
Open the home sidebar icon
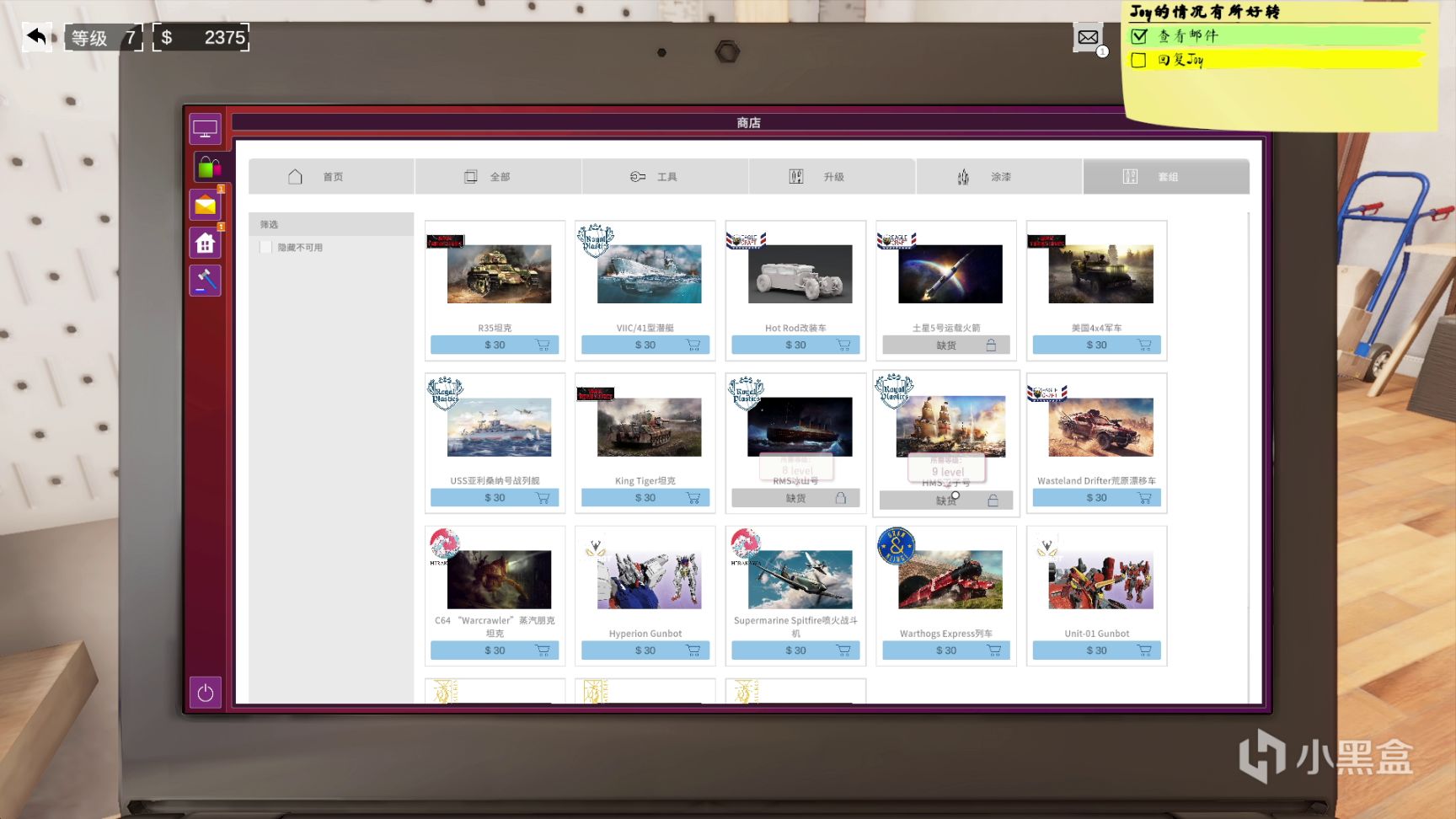tap(206, 244)
